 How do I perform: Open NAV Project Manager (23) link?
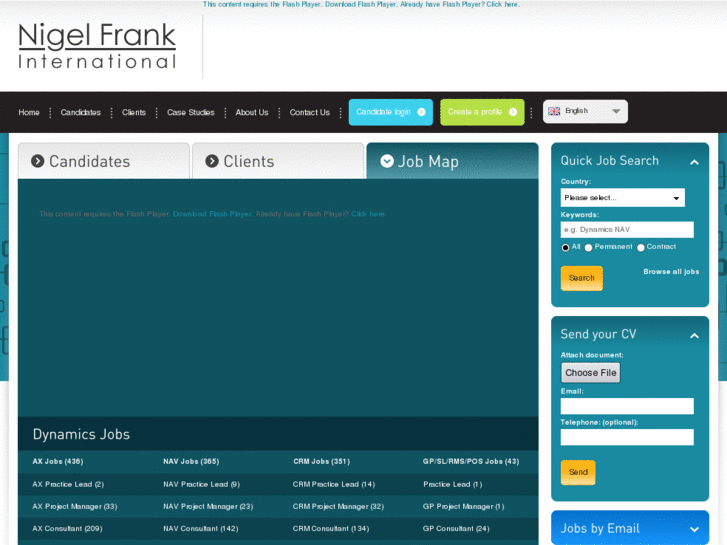pyautogui.click(x=208, y=507)
